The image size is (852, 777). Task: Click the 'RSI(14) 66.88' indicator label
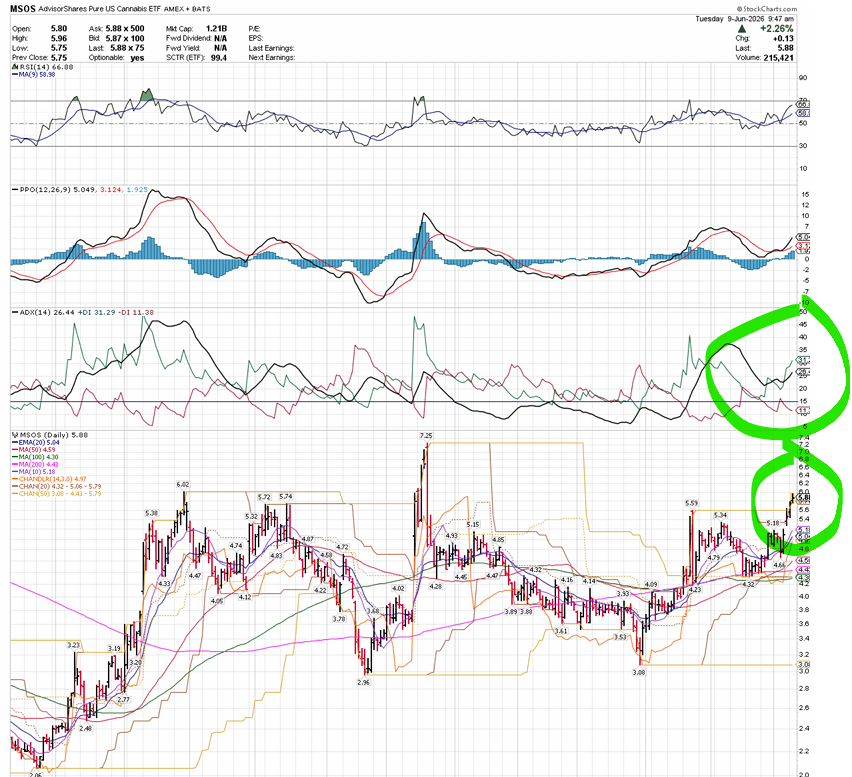(46, 67)
